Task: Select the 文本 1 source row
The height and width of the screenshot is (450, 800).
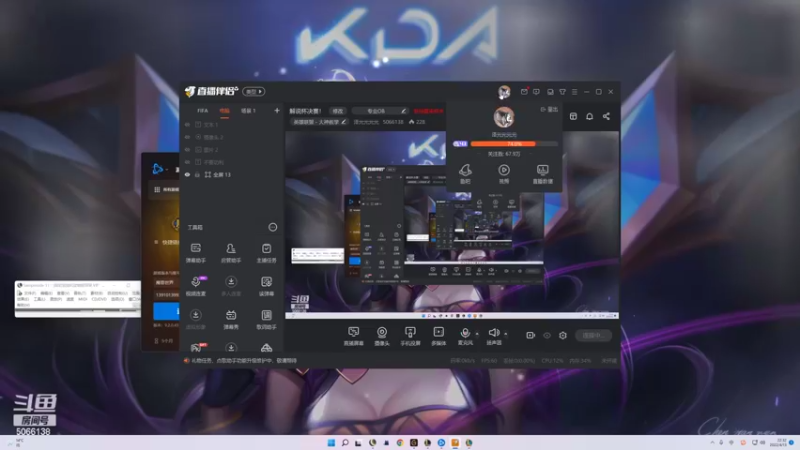Action: click(x=232, y=124)
